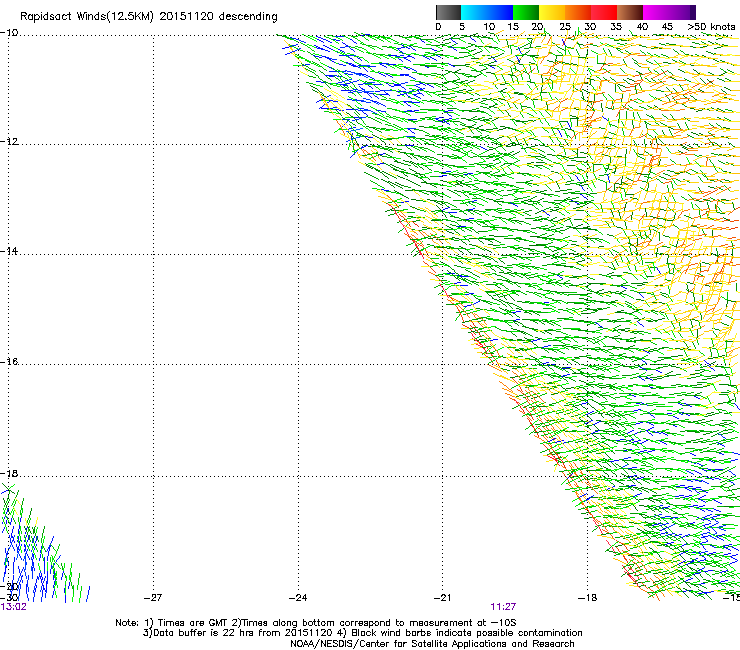
Task: Click the '-14' latitude axis label
Action: pos(9,251)
